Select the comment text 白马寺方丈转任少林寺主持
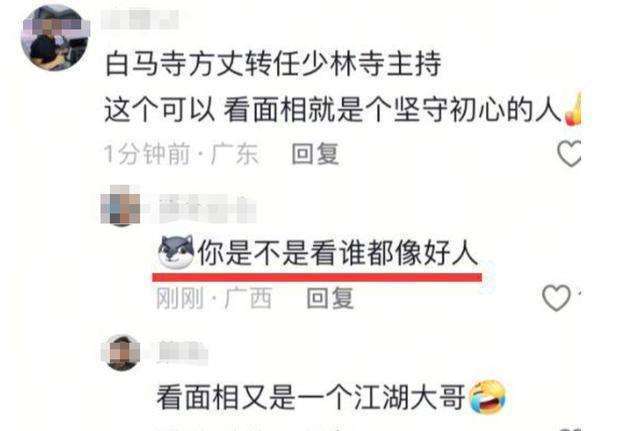 click(273, 64)
